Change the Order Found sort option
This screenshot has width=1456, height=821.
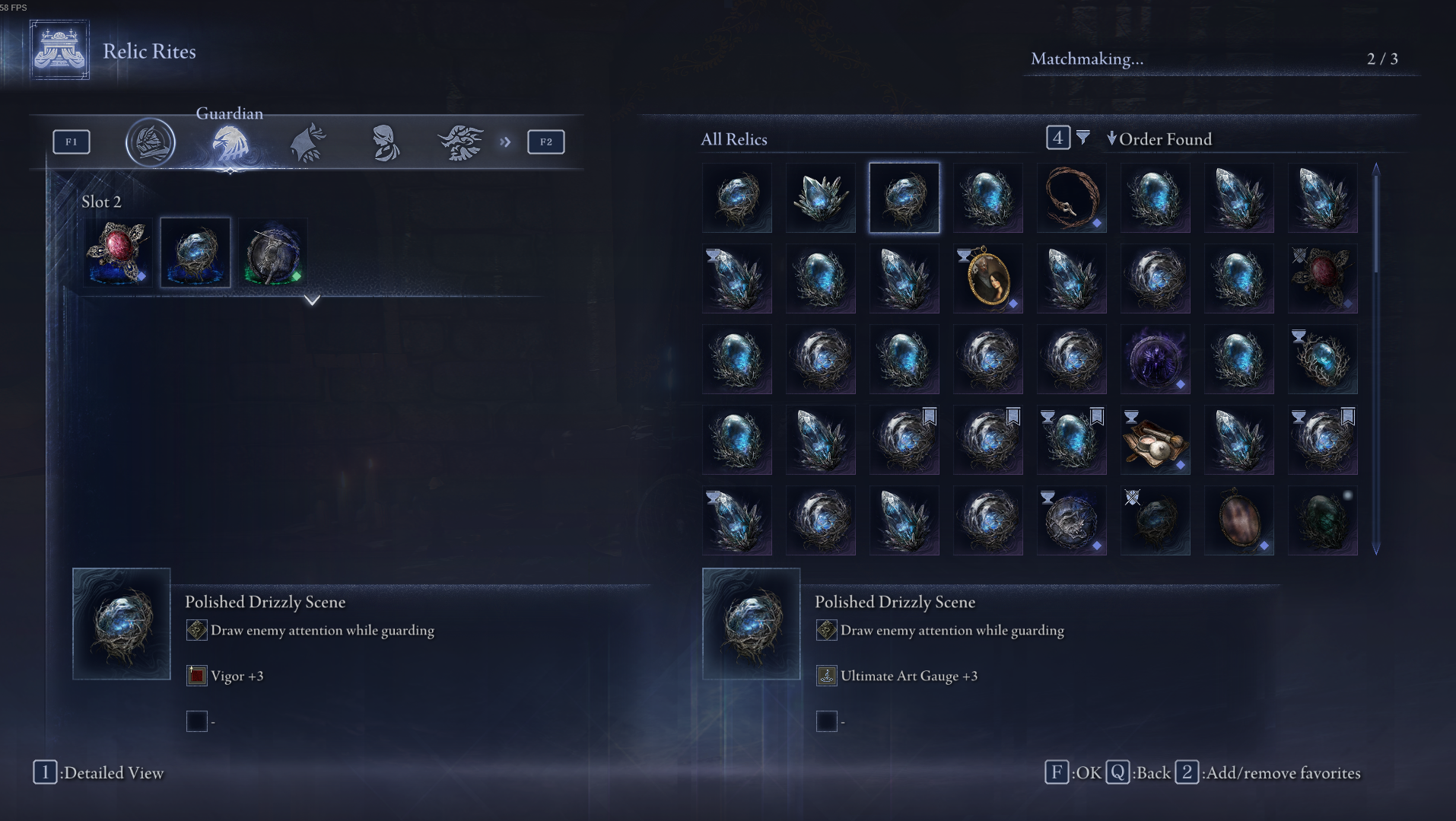click(x=1159, y=139)
